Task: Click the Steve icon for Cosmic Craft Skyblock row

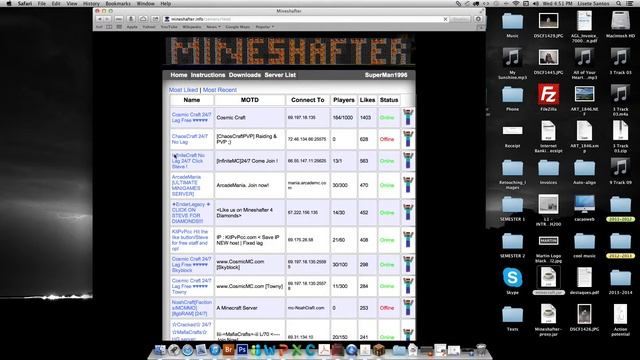Action: click(x=408, y=264)
